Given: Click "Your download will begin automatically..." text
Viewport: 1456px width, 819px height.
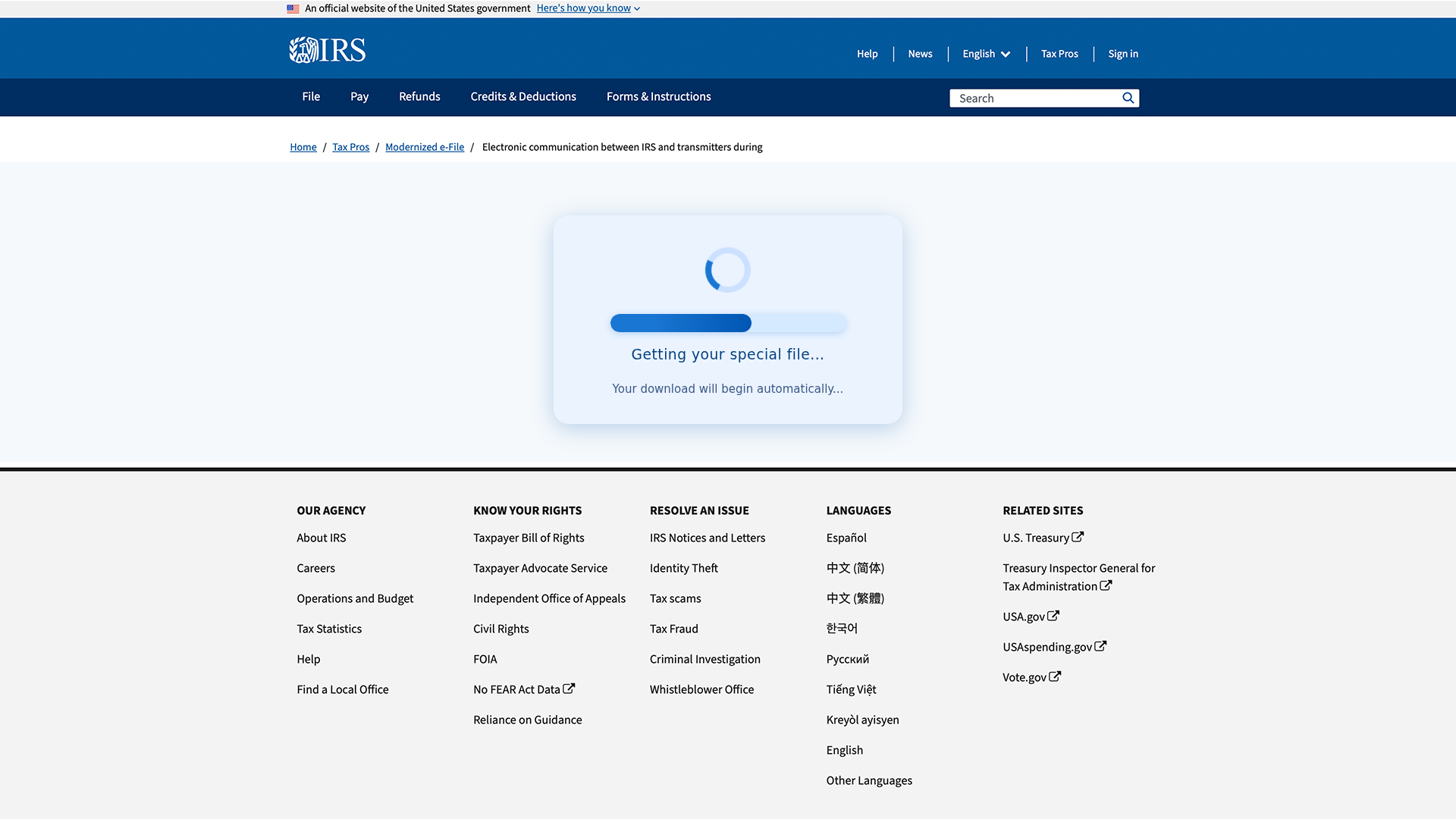Looking at the screenshot, I should (727, 388).
